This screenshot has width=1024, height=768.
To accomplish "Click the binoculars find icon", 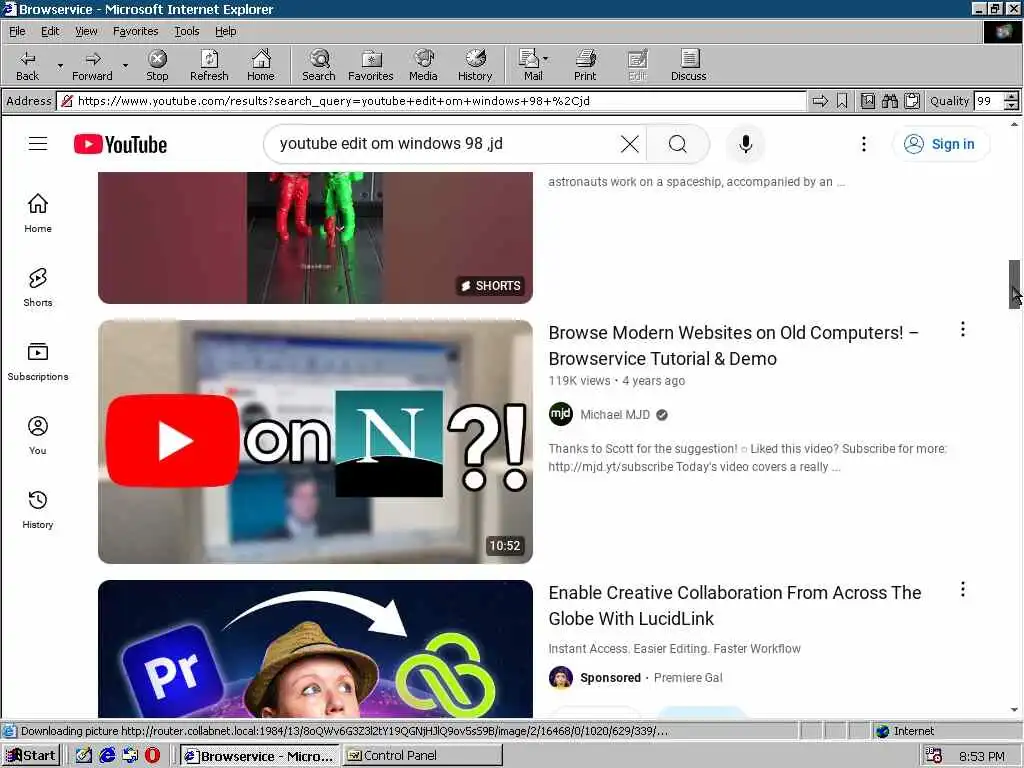I will coord(889,101).
